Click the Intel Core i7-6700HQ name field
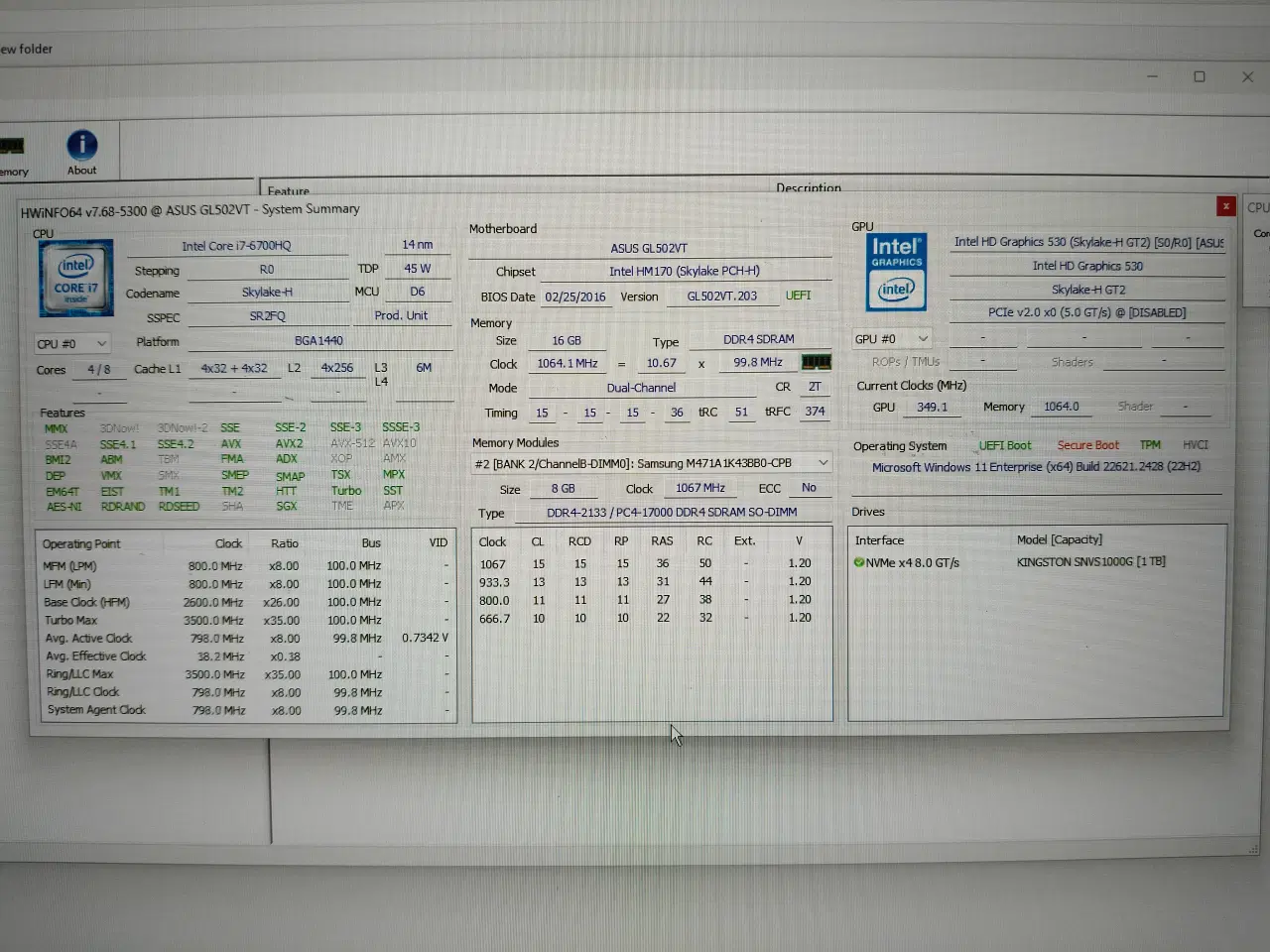 coord(236,246)
